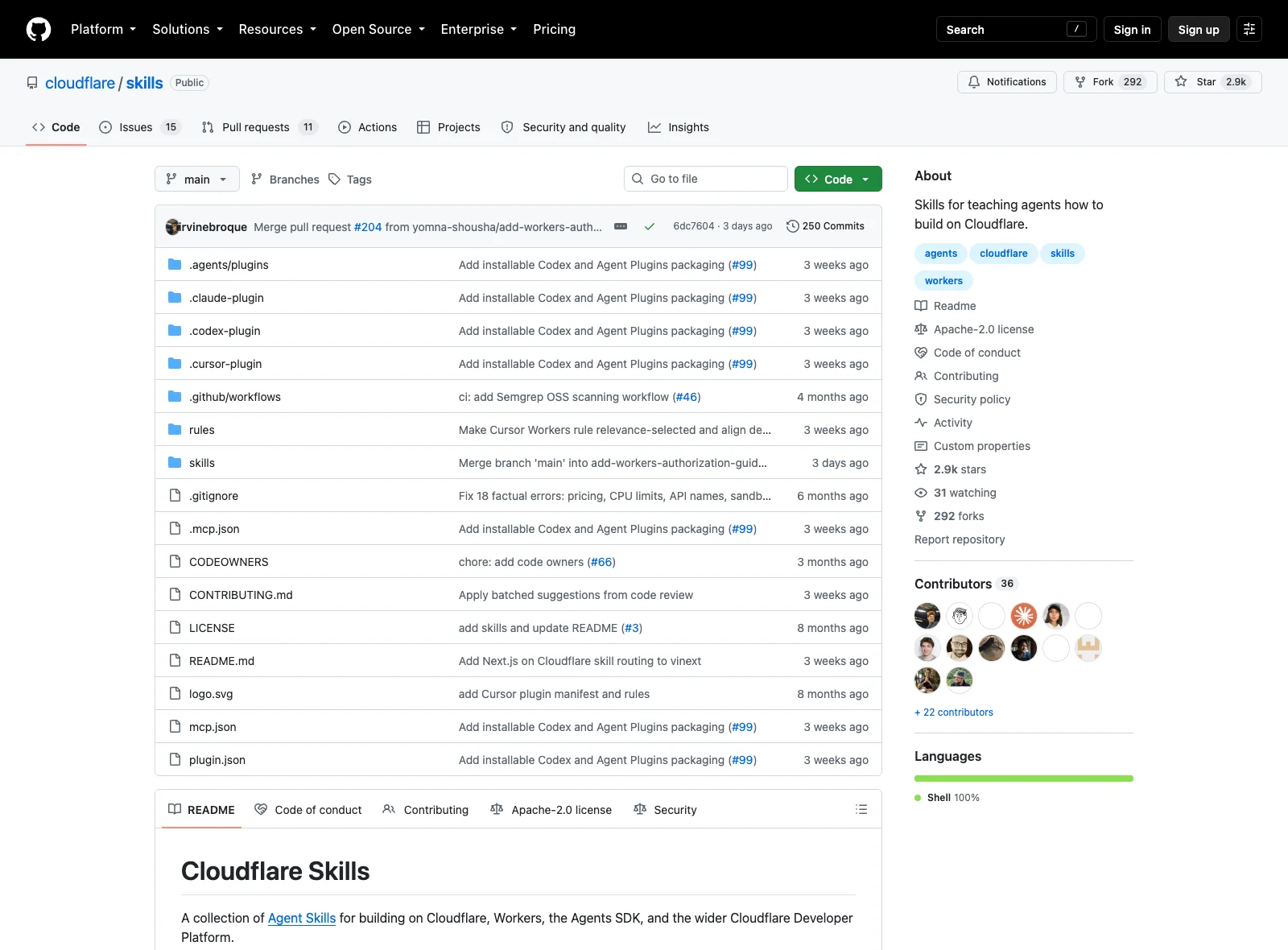The image size is (1288, 950).
Task: Open the README outline list icon
Action: point(861,809)
